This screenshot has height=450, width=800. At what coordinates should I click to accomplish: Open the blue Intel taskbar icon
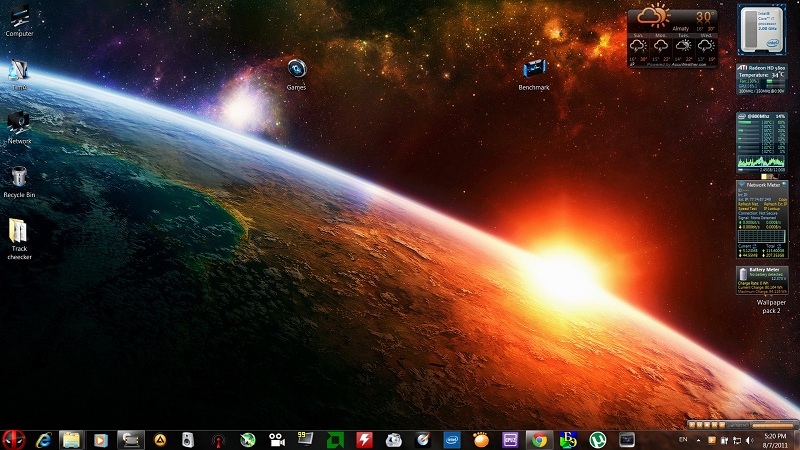pos(452,440)
